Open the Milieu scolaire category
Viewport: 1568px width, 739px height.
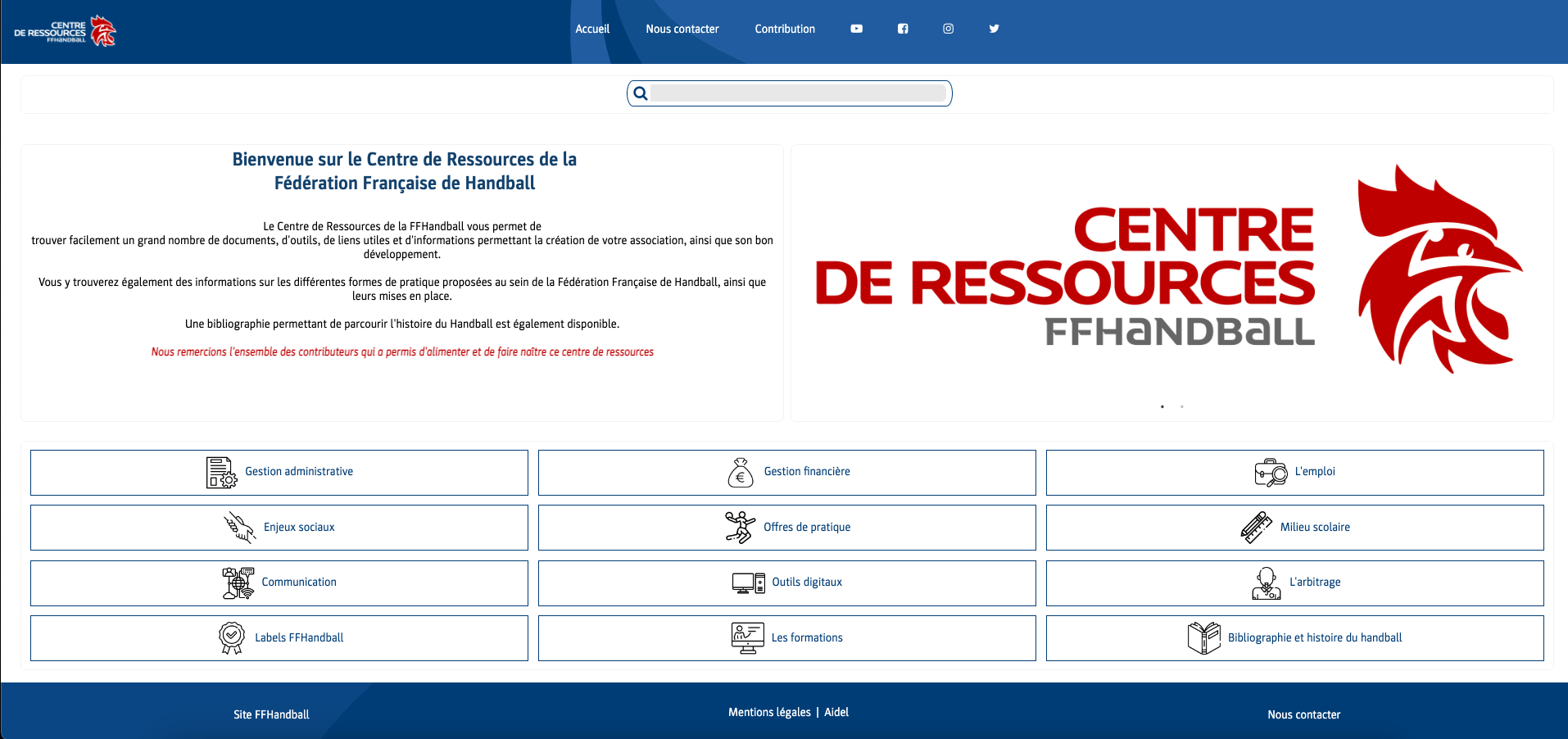point(1295,528)
